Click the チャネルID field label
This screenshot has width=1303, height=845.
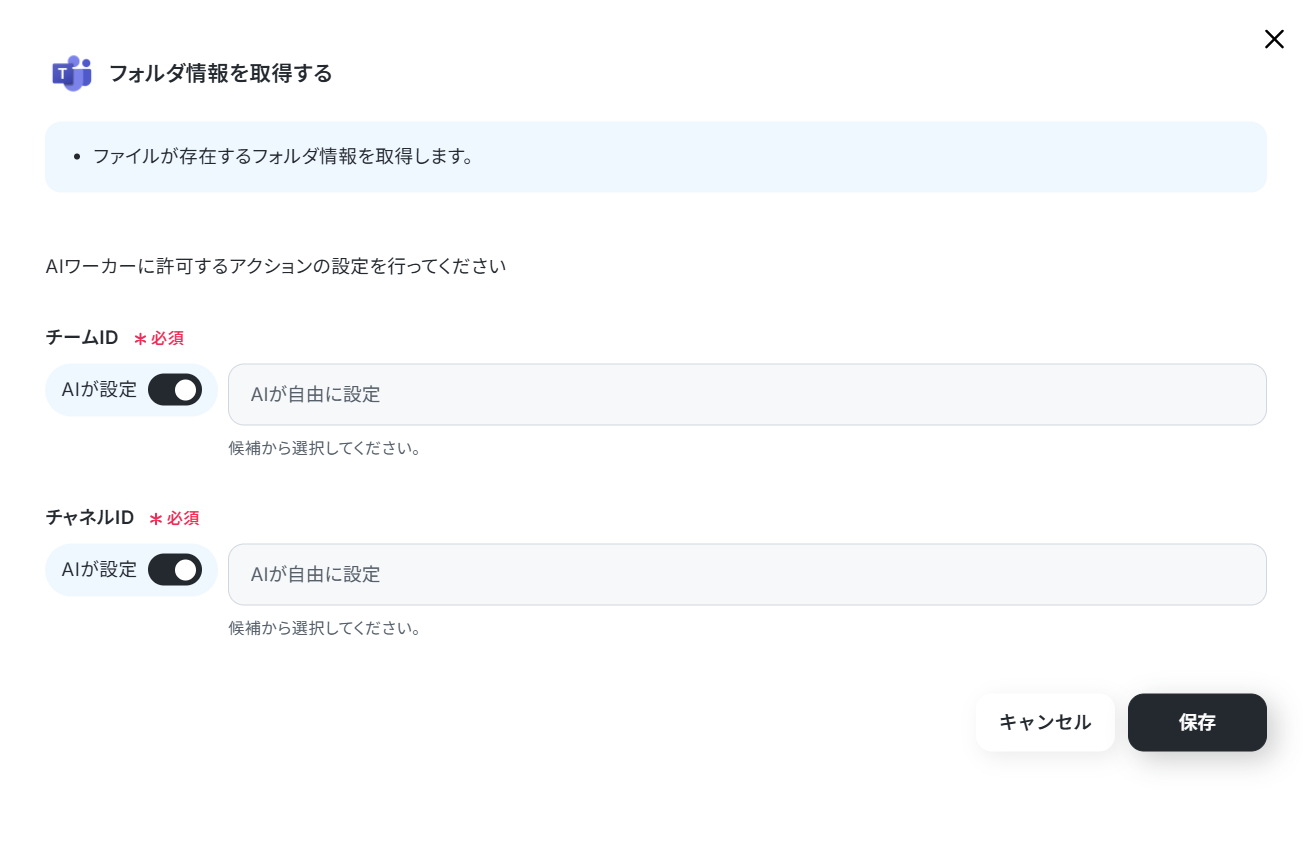[90, 518]
